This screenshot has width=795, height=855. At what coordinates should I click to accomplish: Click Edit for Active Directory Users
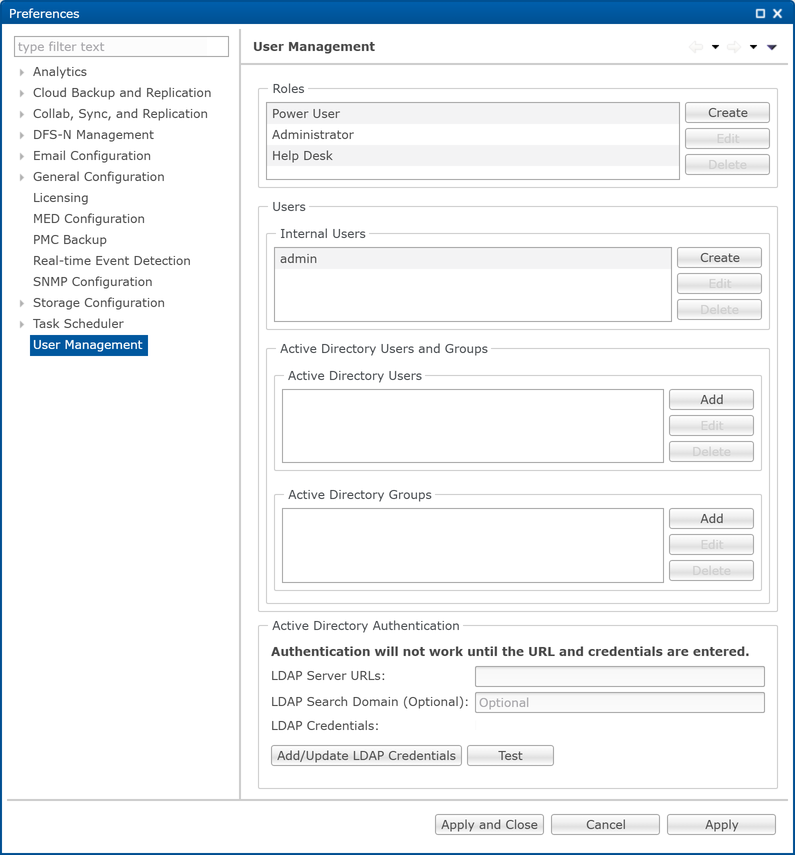pyautogui.click(x=711, y=425)
